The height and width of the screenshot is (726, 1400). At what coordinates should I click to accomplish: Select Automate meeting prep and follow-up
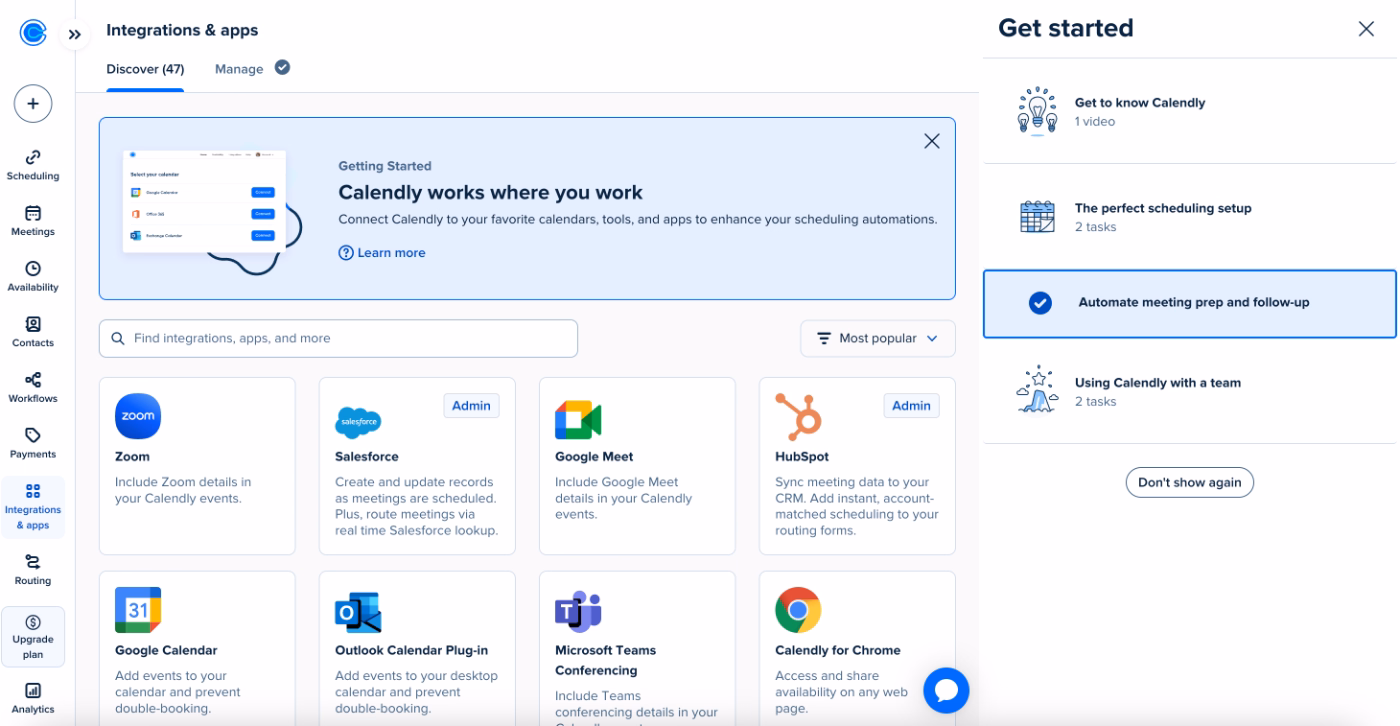coord(1189,303)
